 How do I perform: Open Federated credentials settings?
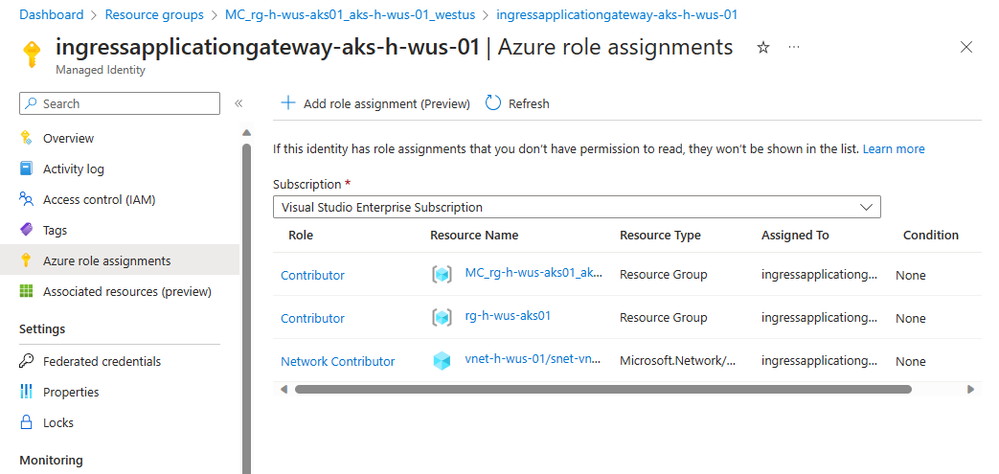coord(102,361)
